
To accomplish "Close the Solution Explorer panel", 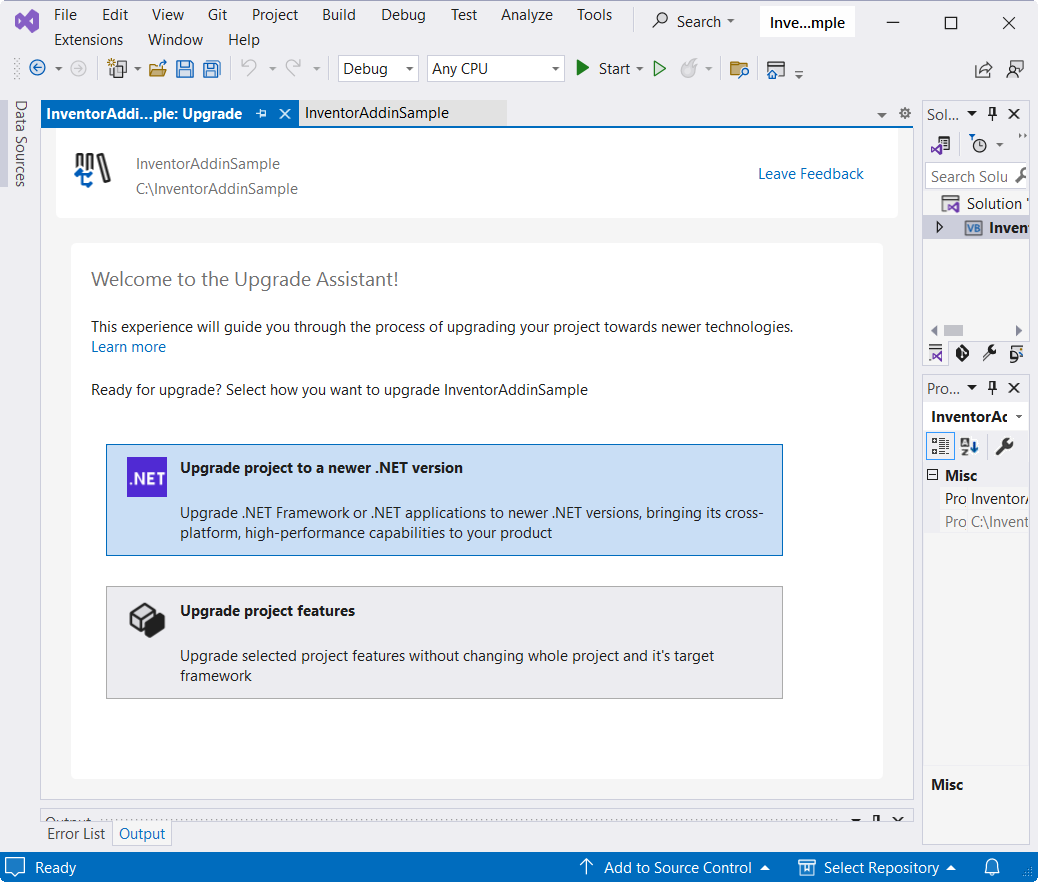I will click(1014, 114).
